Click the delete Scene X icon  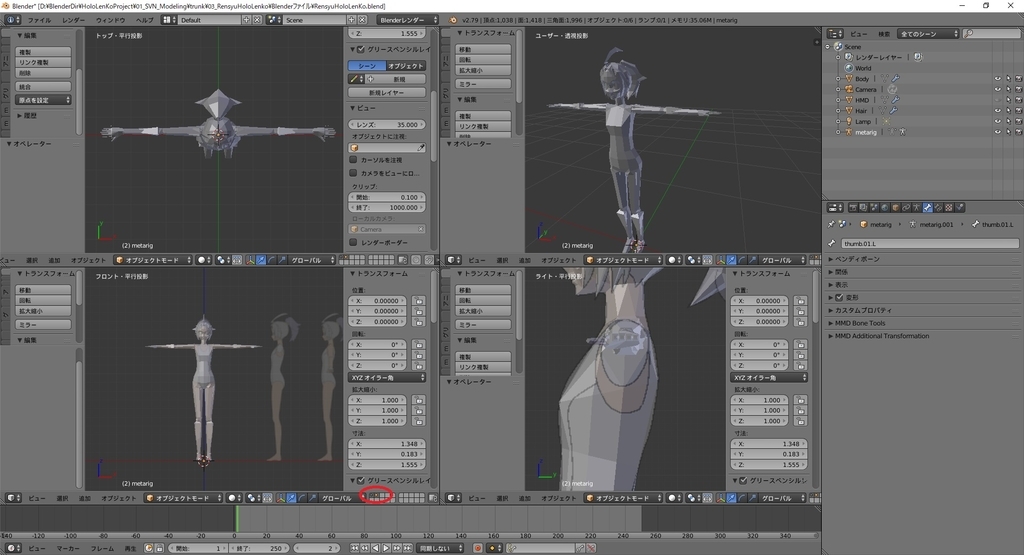pos(362,20)
